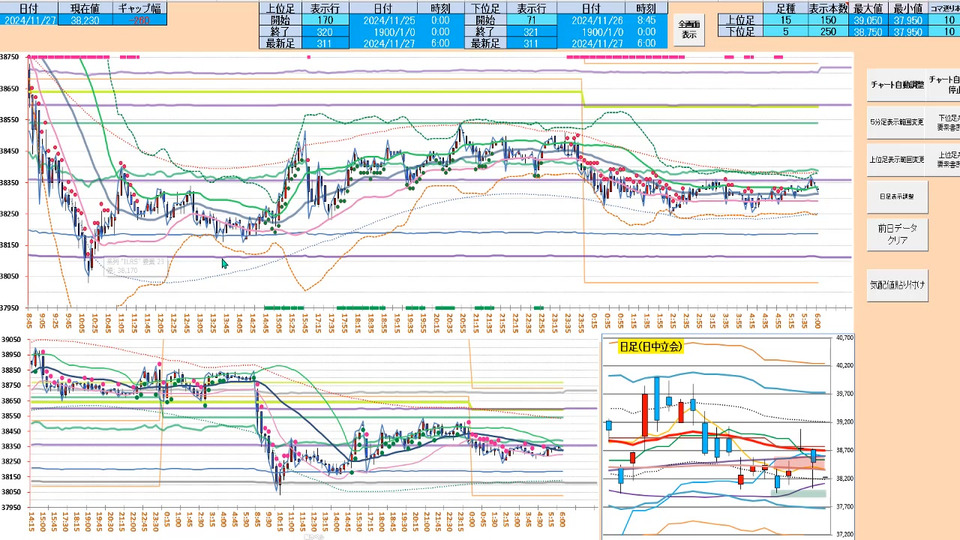Click the 5分足表示範囲変更 button

[897, 122]
